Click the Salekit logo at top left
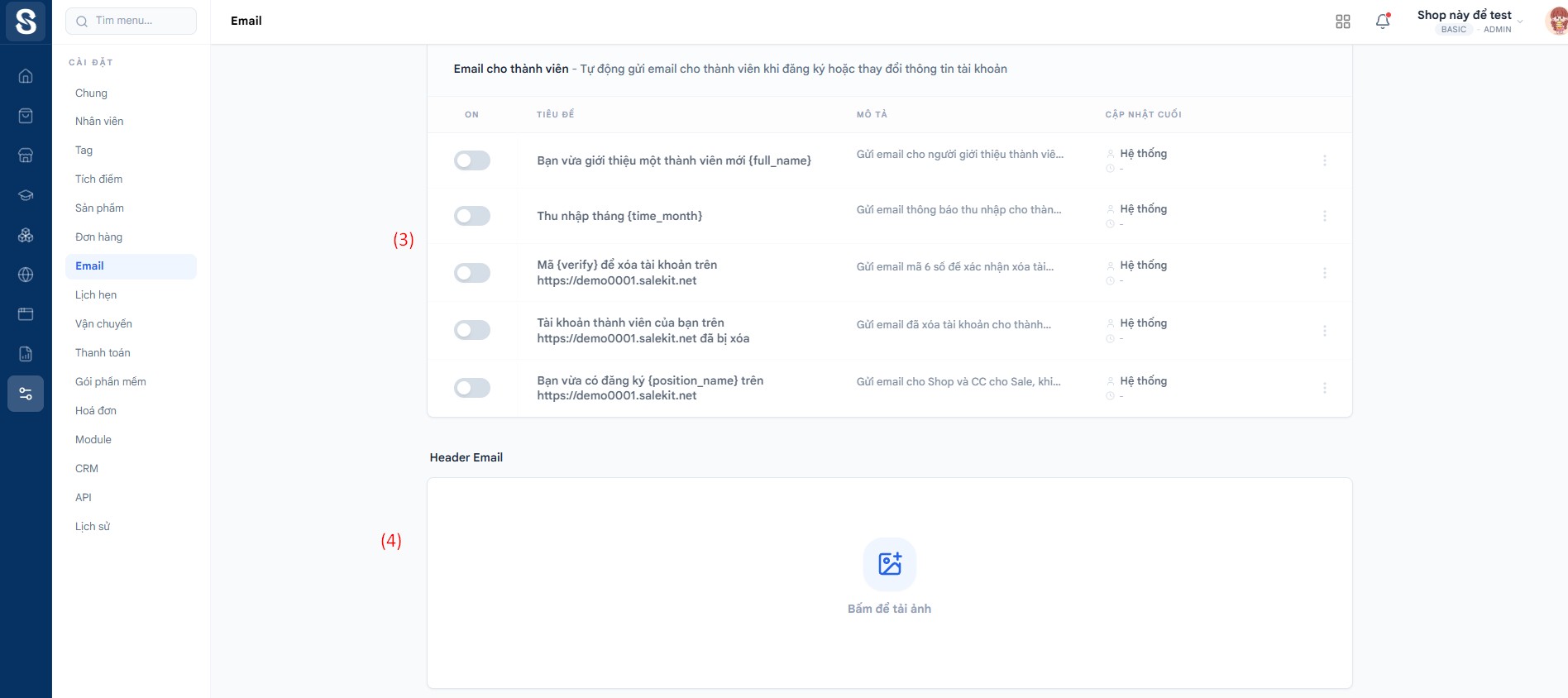The image size is (1568, 698). [x=26, y=22]
